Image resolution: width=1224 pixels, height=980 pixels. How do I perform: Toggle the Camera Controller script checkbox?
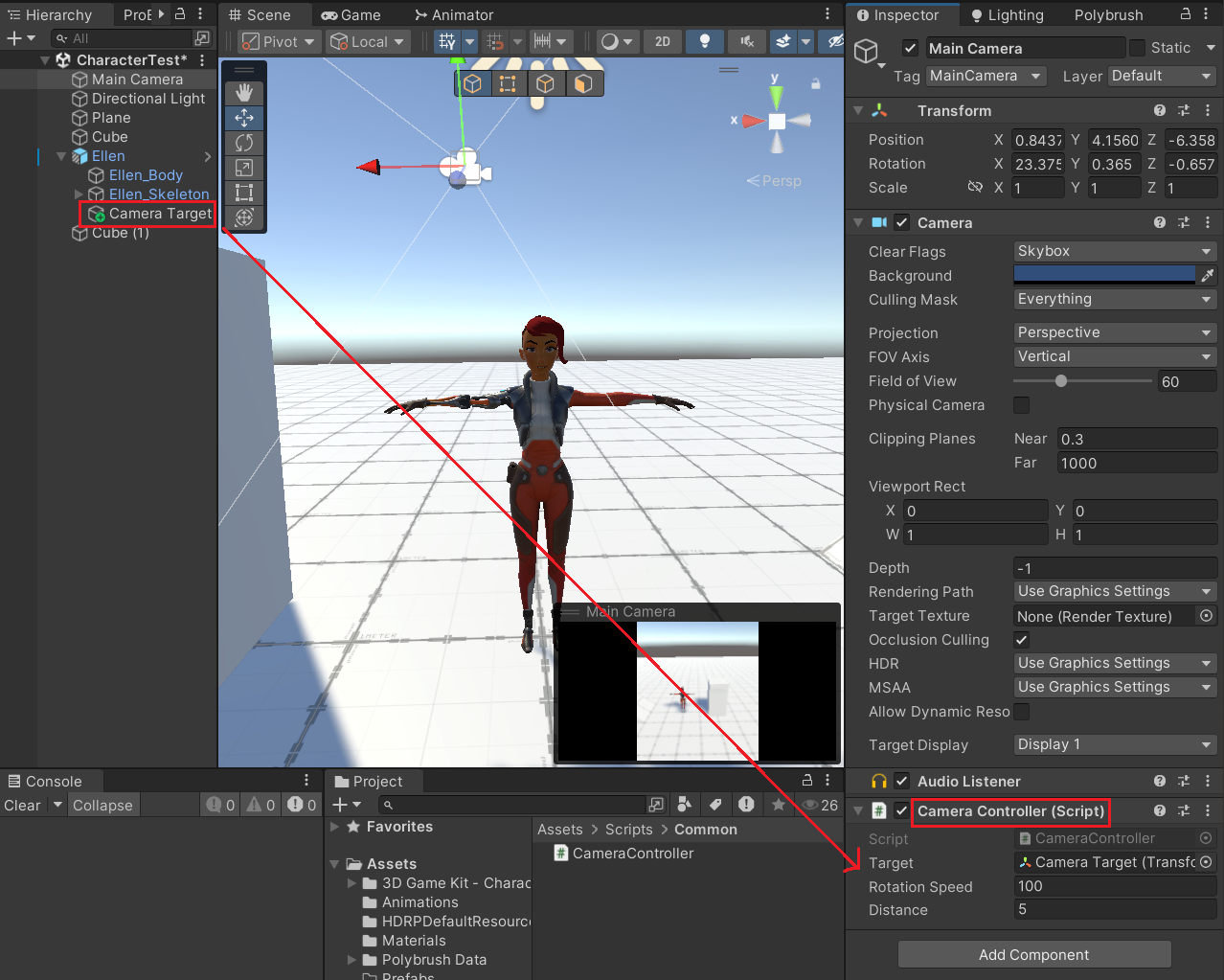point(901,810)
